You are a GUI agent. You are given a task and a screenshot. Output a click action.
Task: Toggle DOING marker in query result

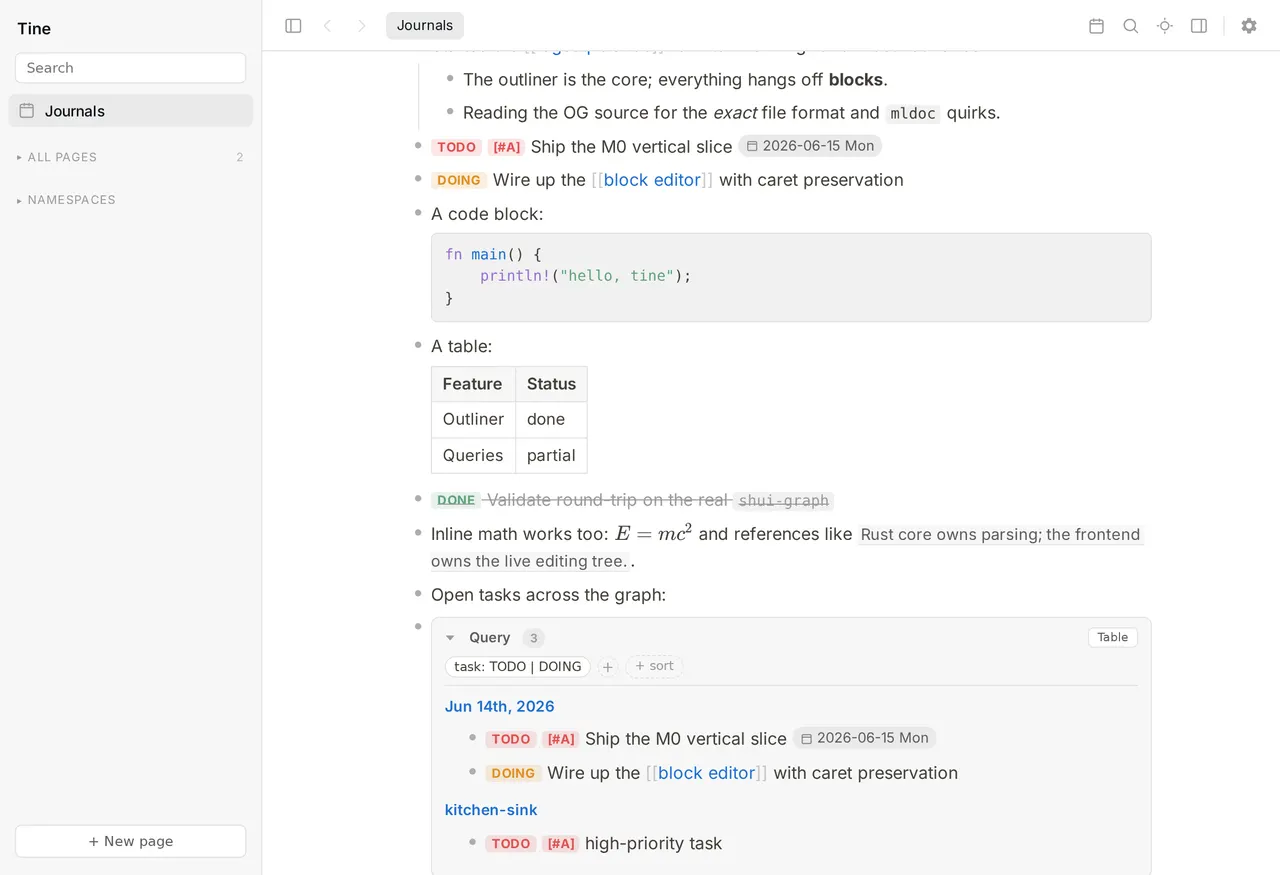[x=513, y=773]
